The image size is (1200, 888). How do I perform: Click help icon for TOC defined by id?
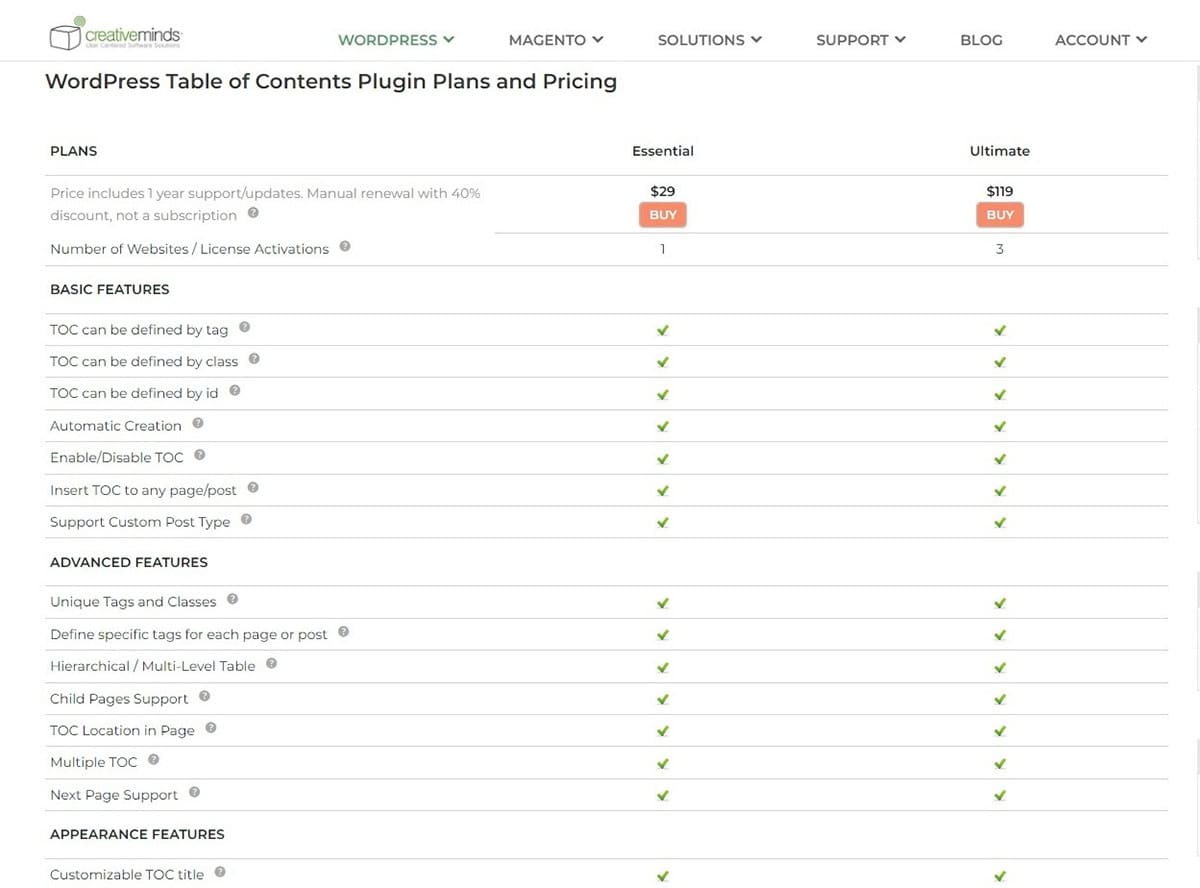(x=235, y=391)
